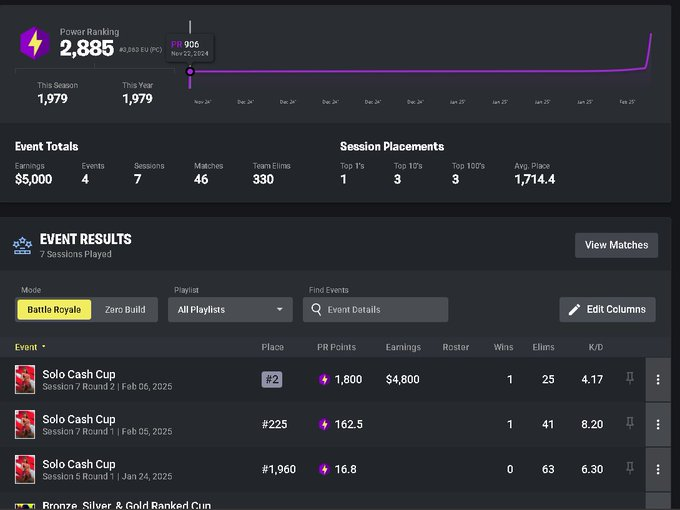Open Bronze, Silver & Gold Ranked Cup event

(x=127, y=505)
